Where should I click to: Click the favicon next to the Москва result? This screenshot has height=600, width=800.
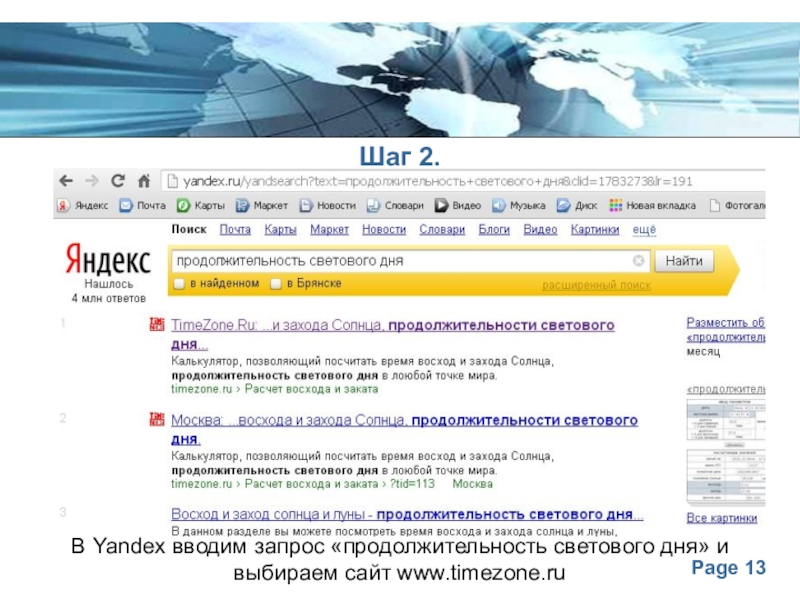157,419
